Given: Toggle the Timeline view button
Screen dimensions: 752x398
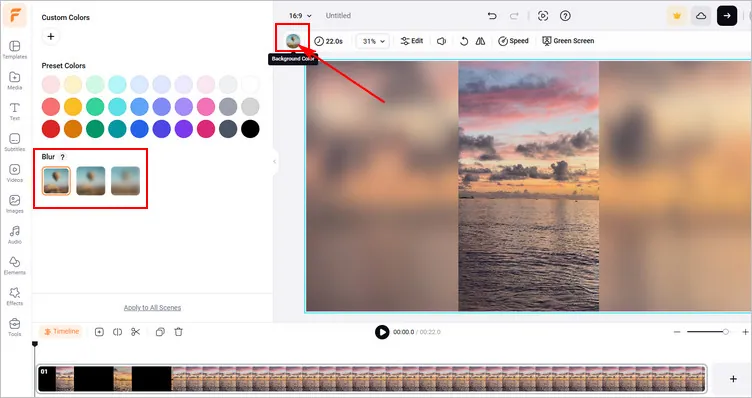Looking at the screenshot, I should pyautogui.click(x=61, y=332).
